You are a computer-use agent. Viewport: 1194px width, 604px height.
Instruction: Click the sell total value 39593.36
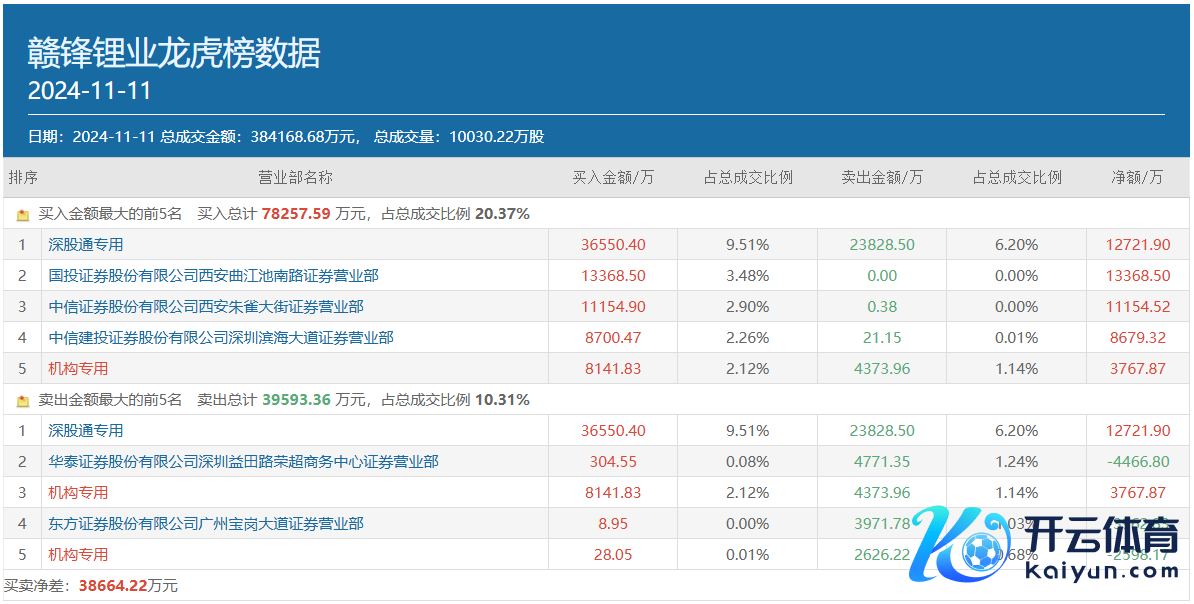click(296, 400)
